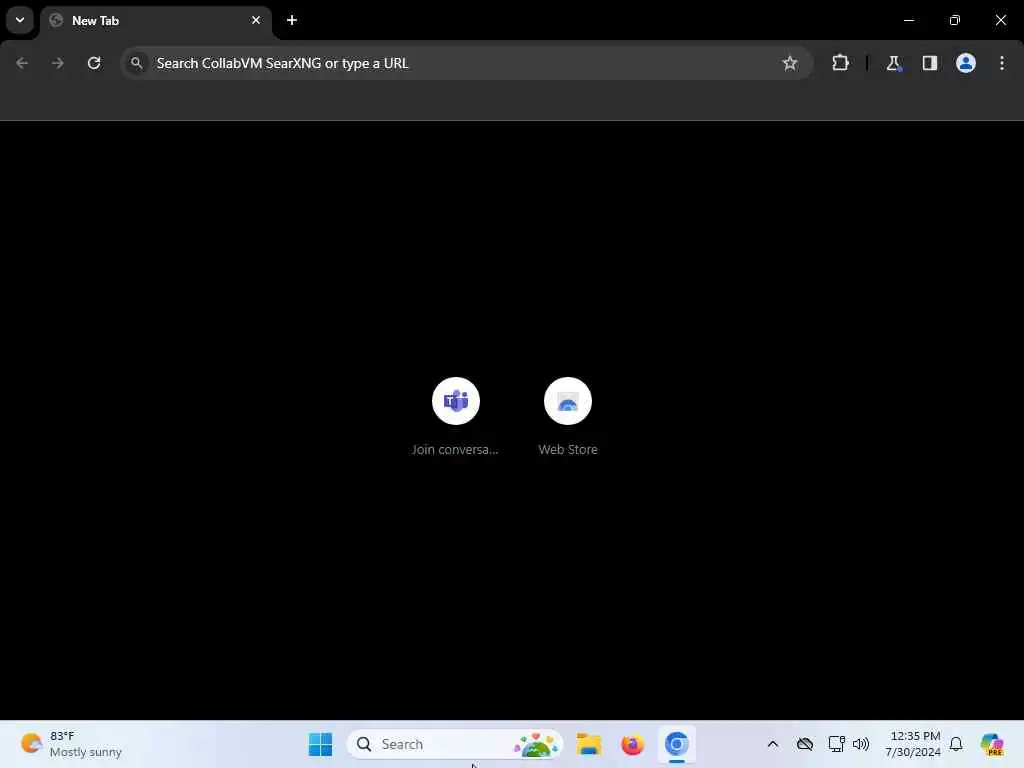Open the Copilot preview icon
1024x768 pixels.
tap(992, 744)
